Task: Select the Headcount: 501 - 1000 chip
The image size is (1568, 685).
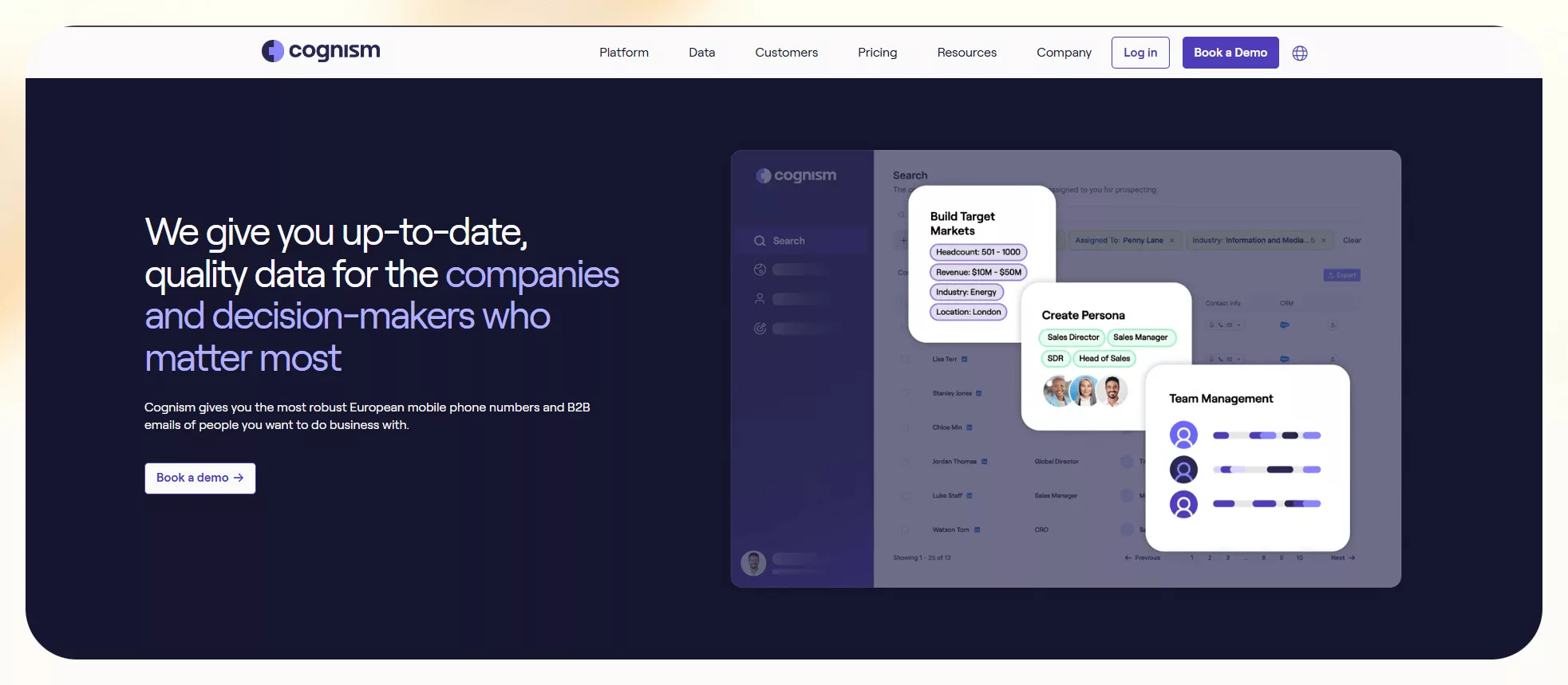Action: [x=978, y=252]
